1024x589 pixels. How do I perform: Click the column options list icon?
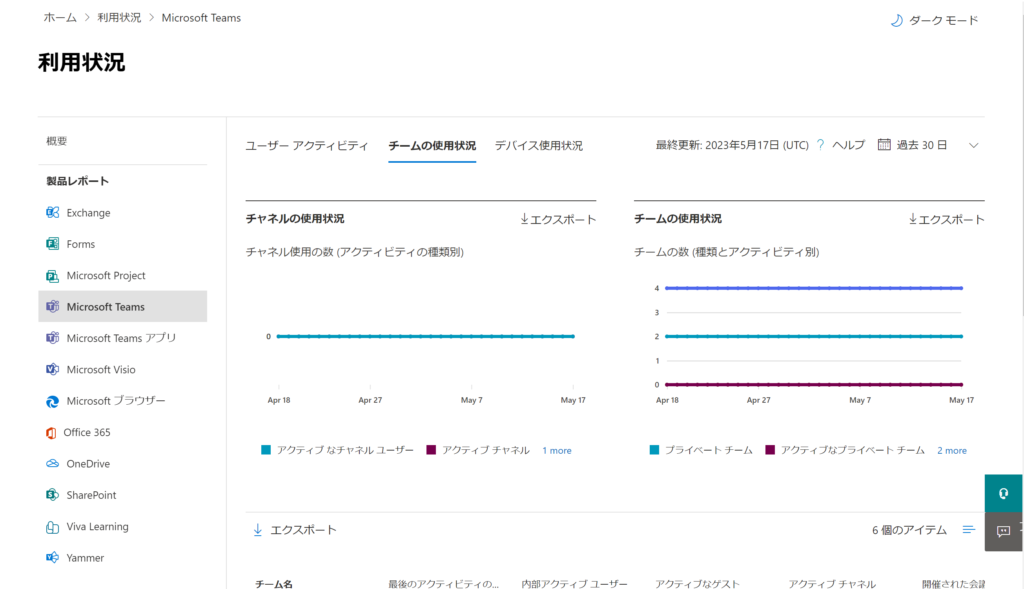[x=968, y=530]
